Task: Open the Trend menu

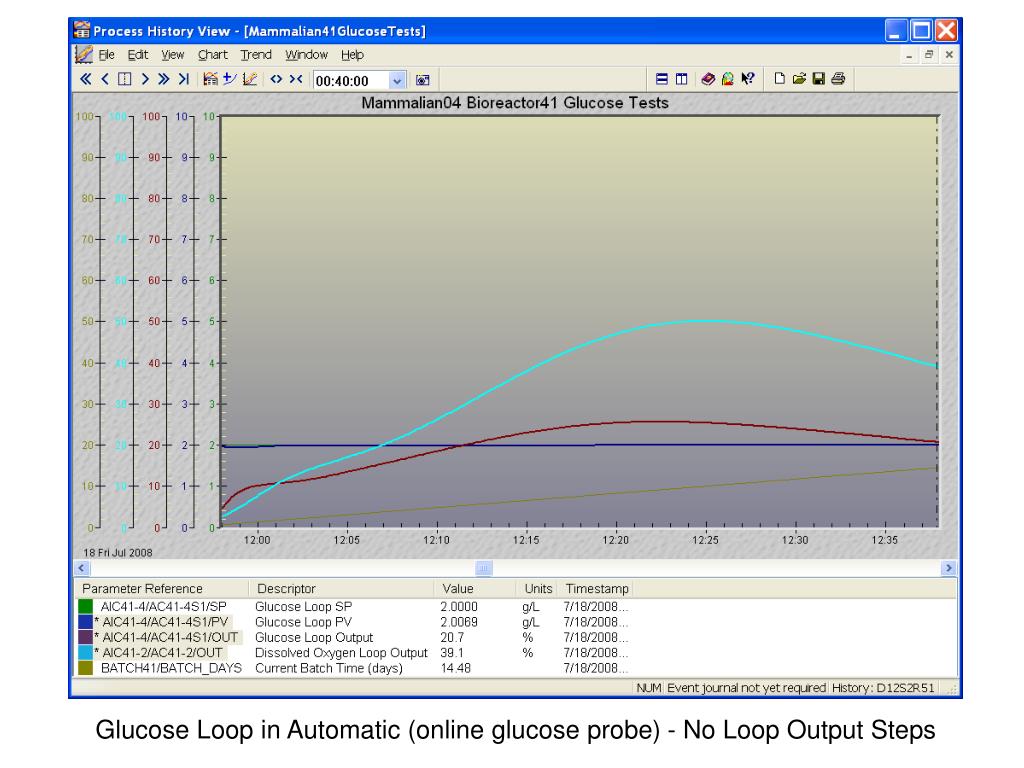Action: point(256,55)
